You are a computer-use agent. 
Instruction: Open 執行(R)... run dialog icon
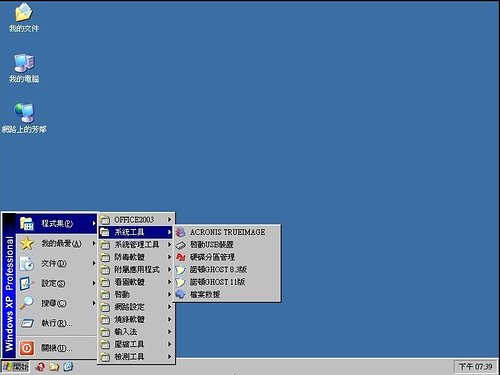pyautogui.click(x=27, y=323)
